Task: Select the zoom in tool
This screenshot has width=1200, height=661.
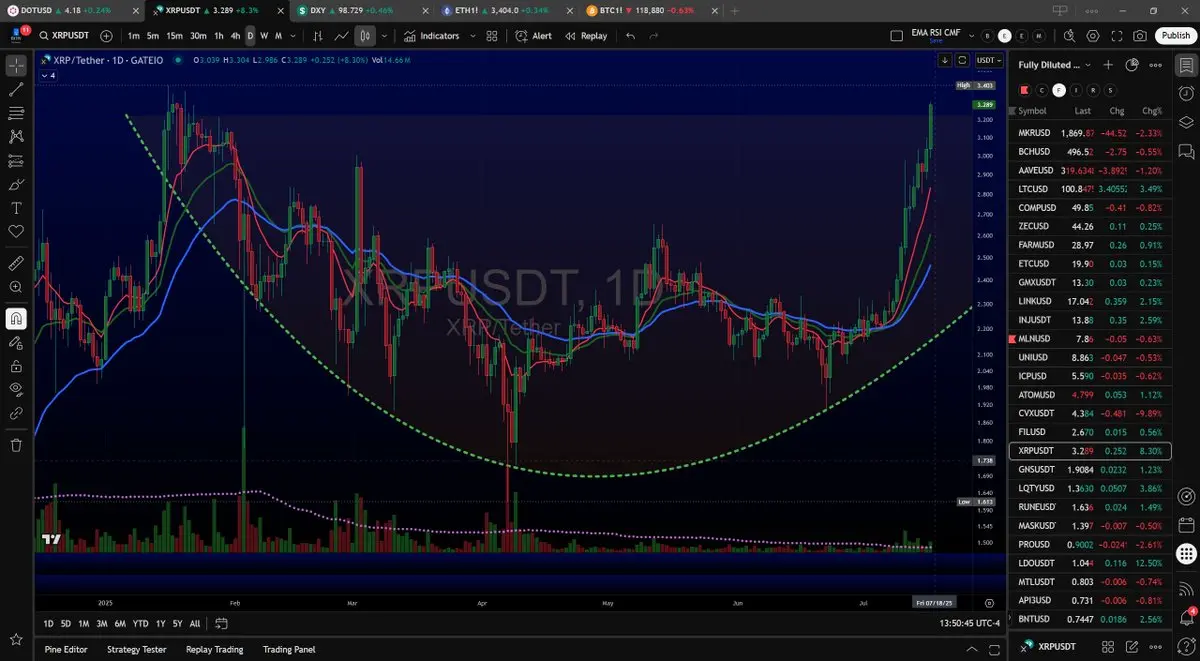Action: pyautogui.click(x=16, y=287)
